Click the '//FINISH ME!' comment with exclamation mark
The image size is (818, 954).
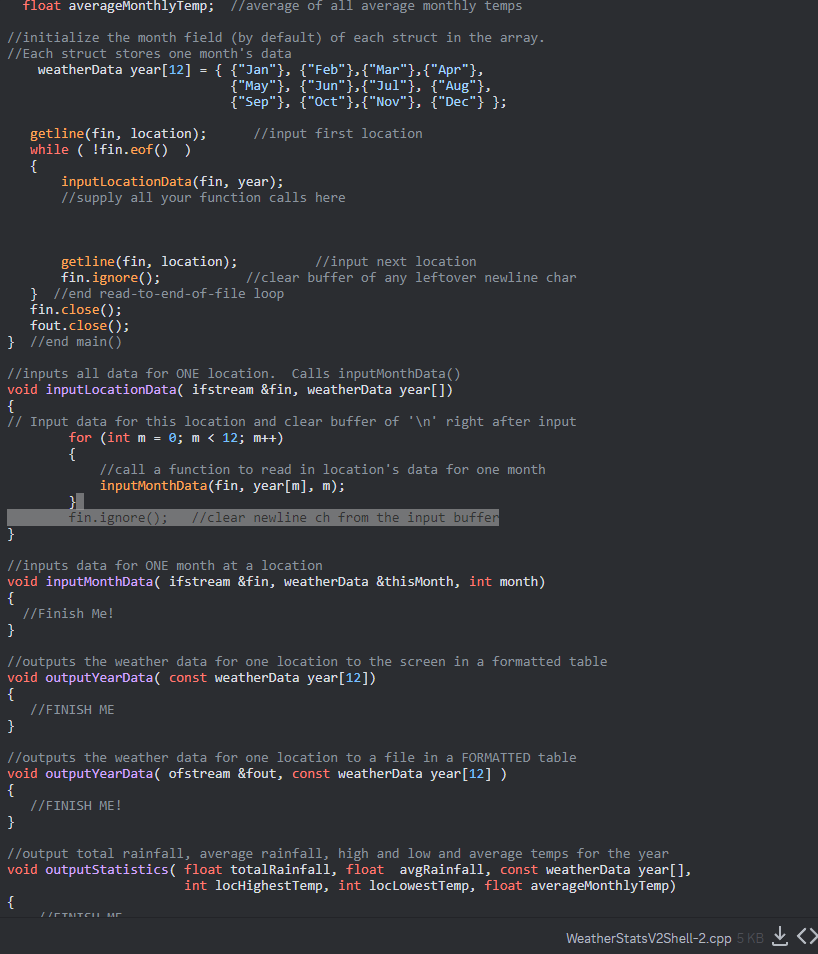pos(76,806)
